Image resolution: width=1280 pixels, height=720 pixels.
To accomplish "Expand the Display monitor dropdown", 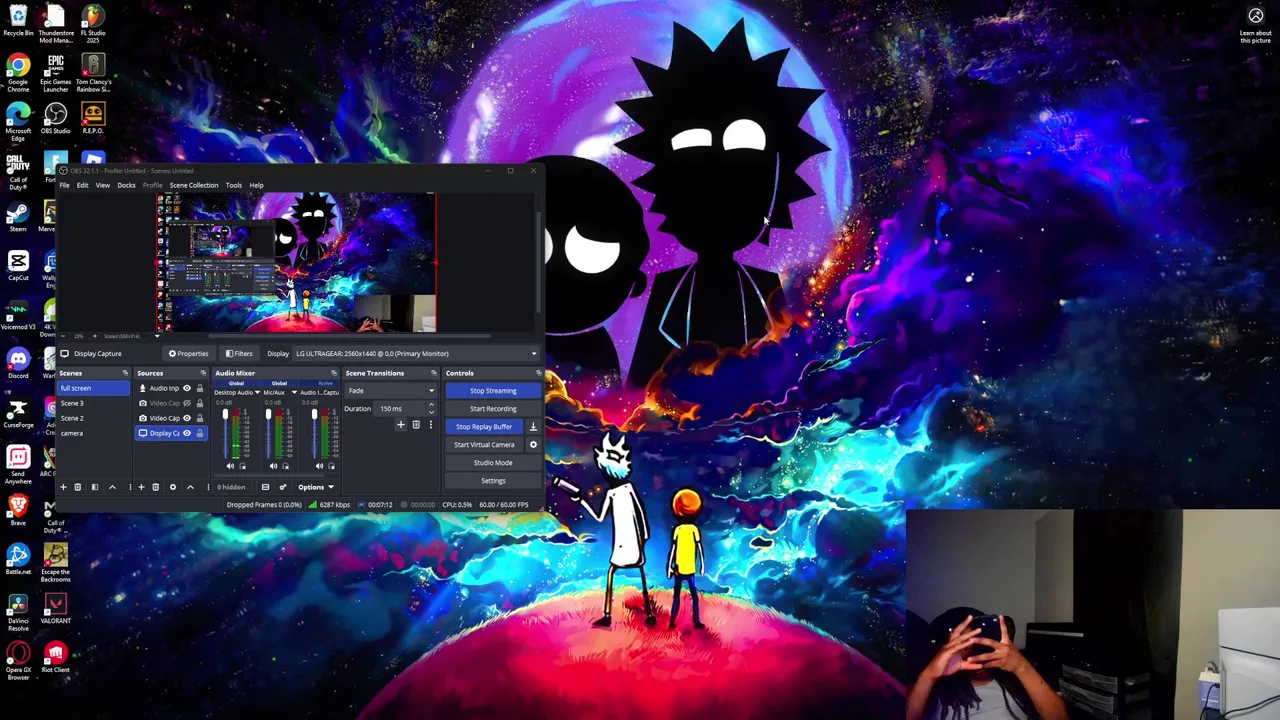I will [415, 354].
